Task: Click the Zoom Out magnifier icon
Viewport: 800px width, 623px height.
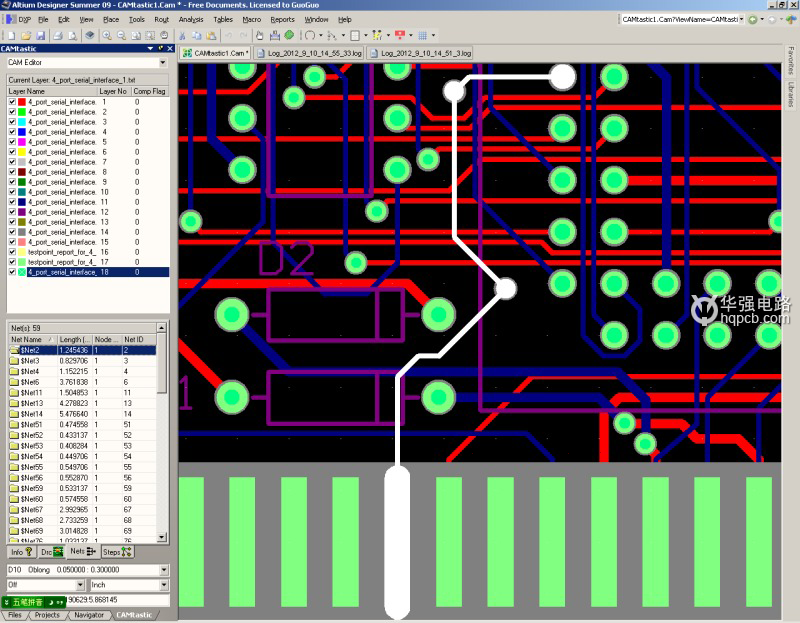Action: [x=119, y=35]
